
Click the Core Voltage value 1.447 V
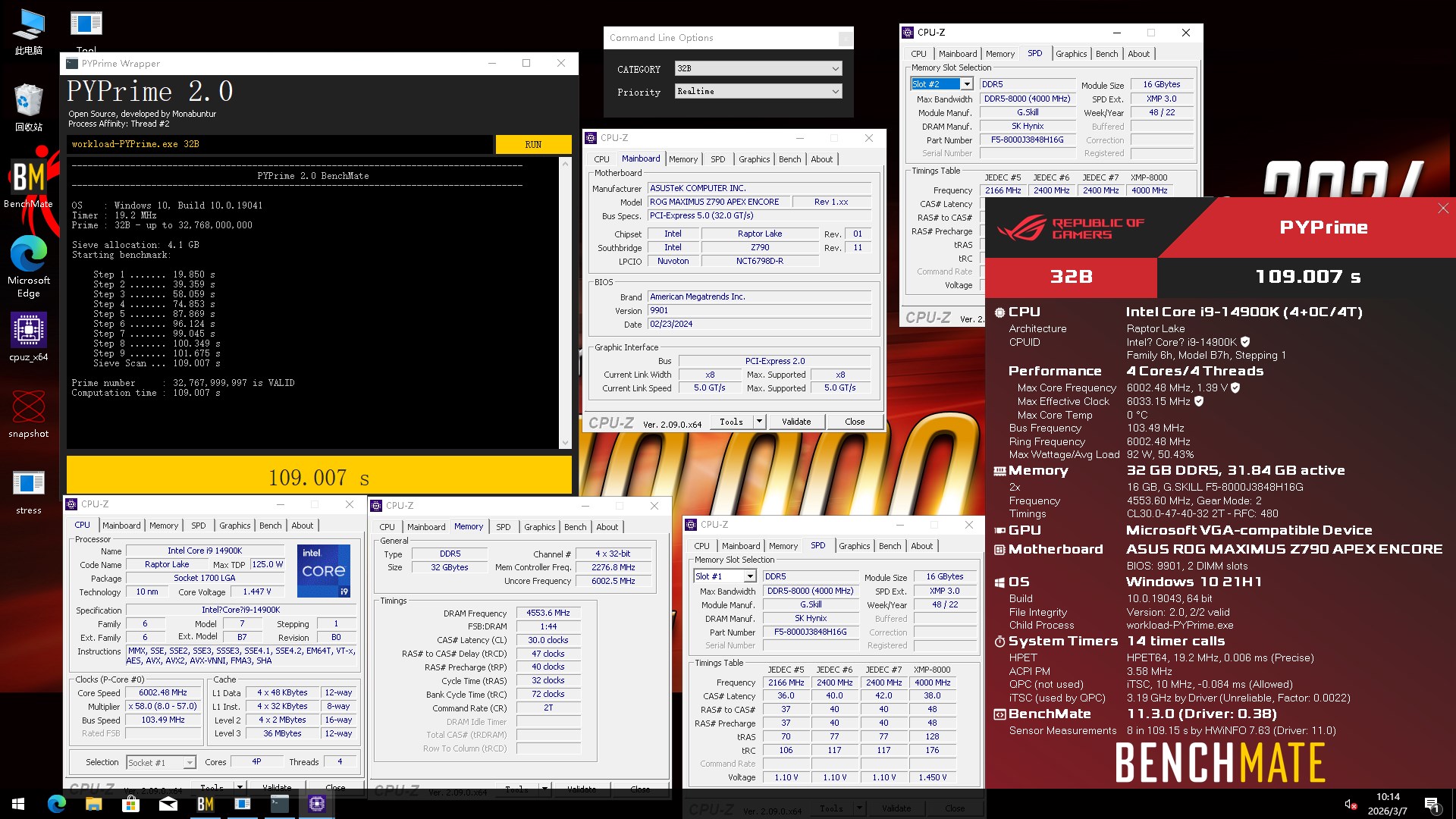pyautogui.click(x=256, y=591)
